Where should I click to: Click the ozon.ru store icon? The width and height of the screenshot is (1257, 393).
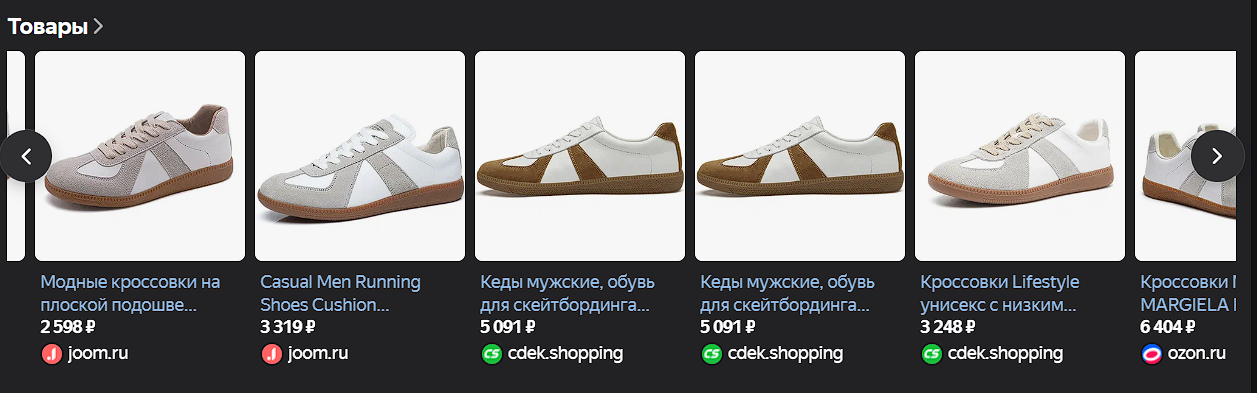point(1151,353)
